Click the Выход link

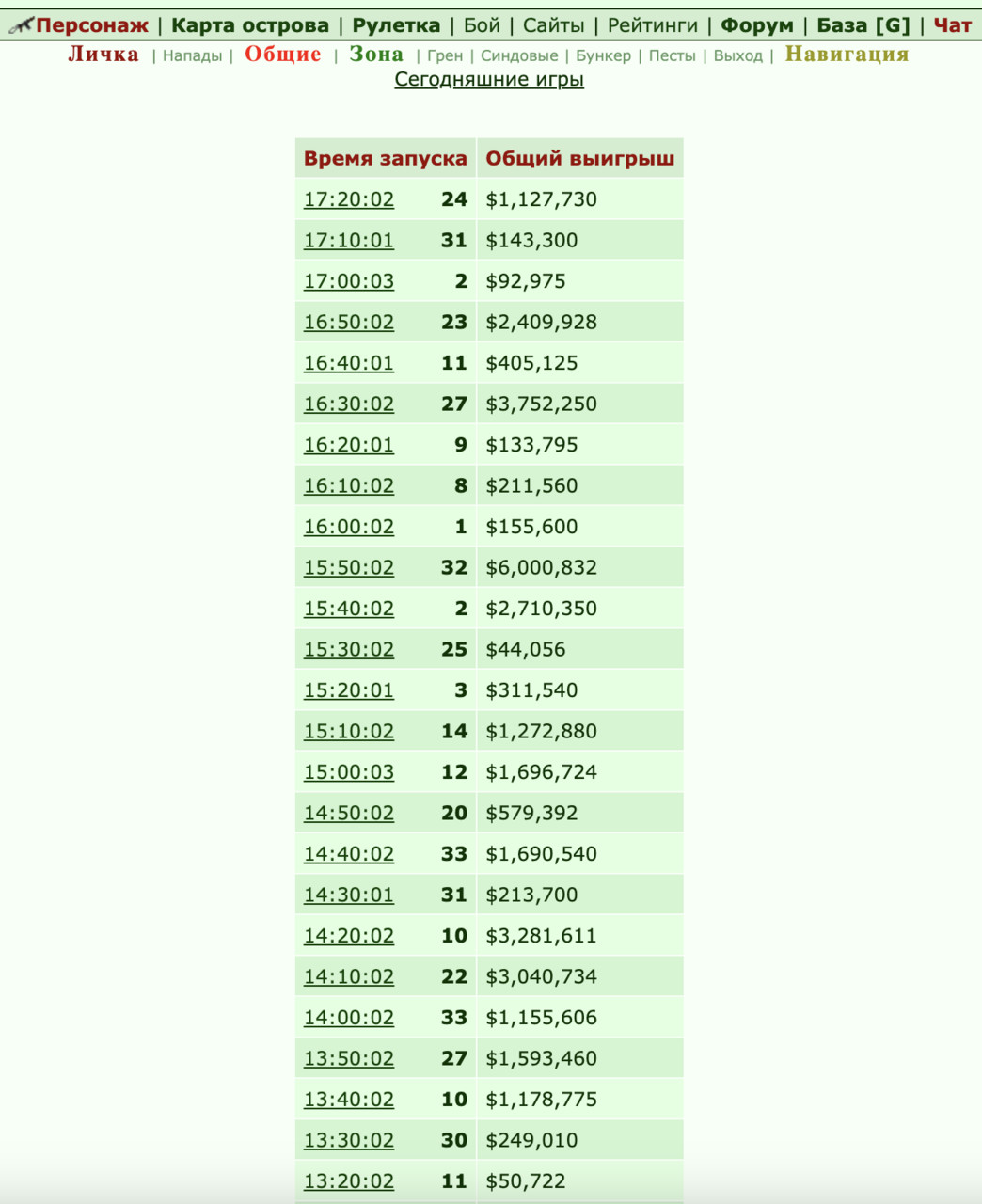coord(738,56)
